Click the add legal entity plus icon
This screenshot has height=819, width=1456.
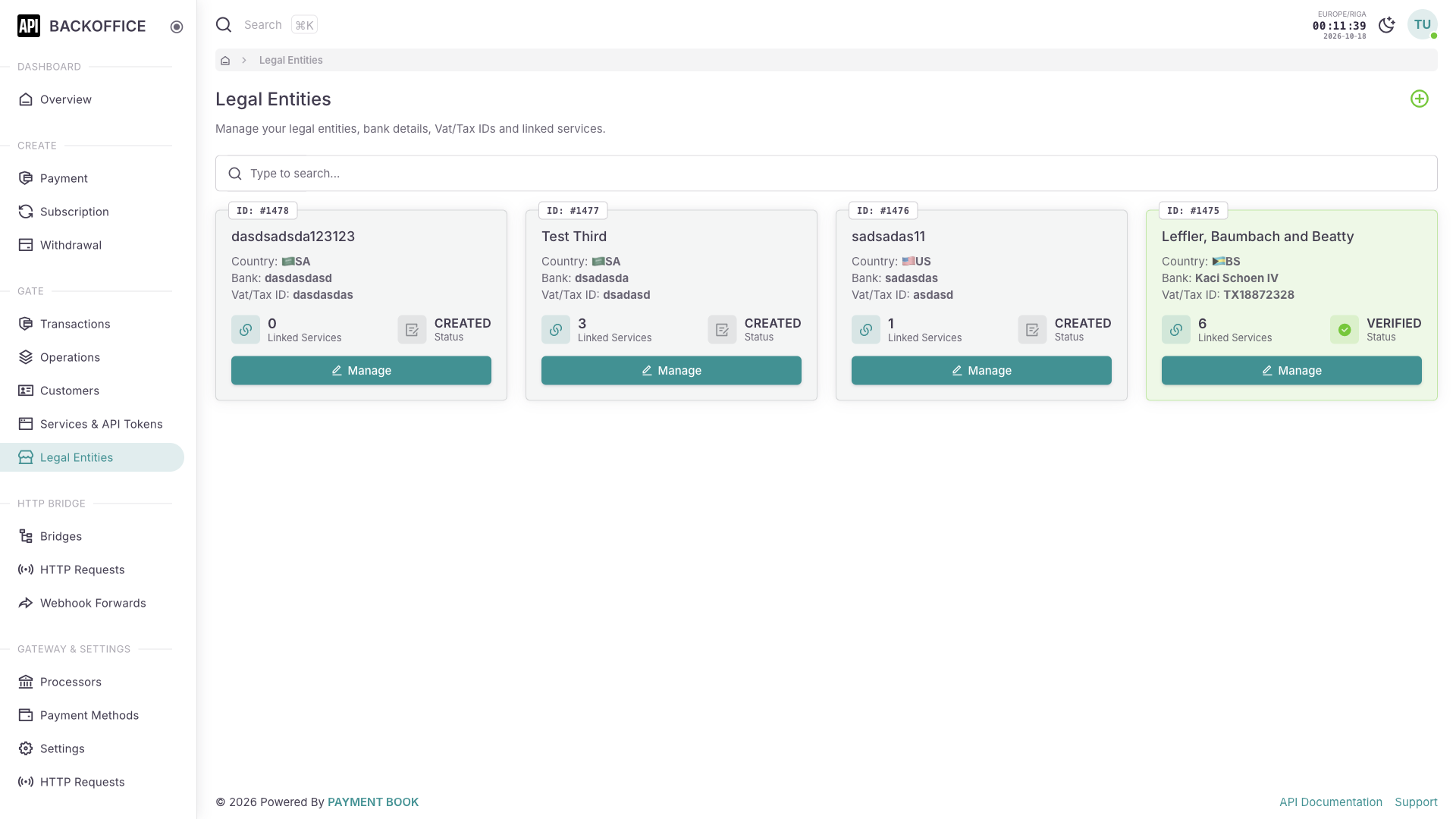[1420, 99]
